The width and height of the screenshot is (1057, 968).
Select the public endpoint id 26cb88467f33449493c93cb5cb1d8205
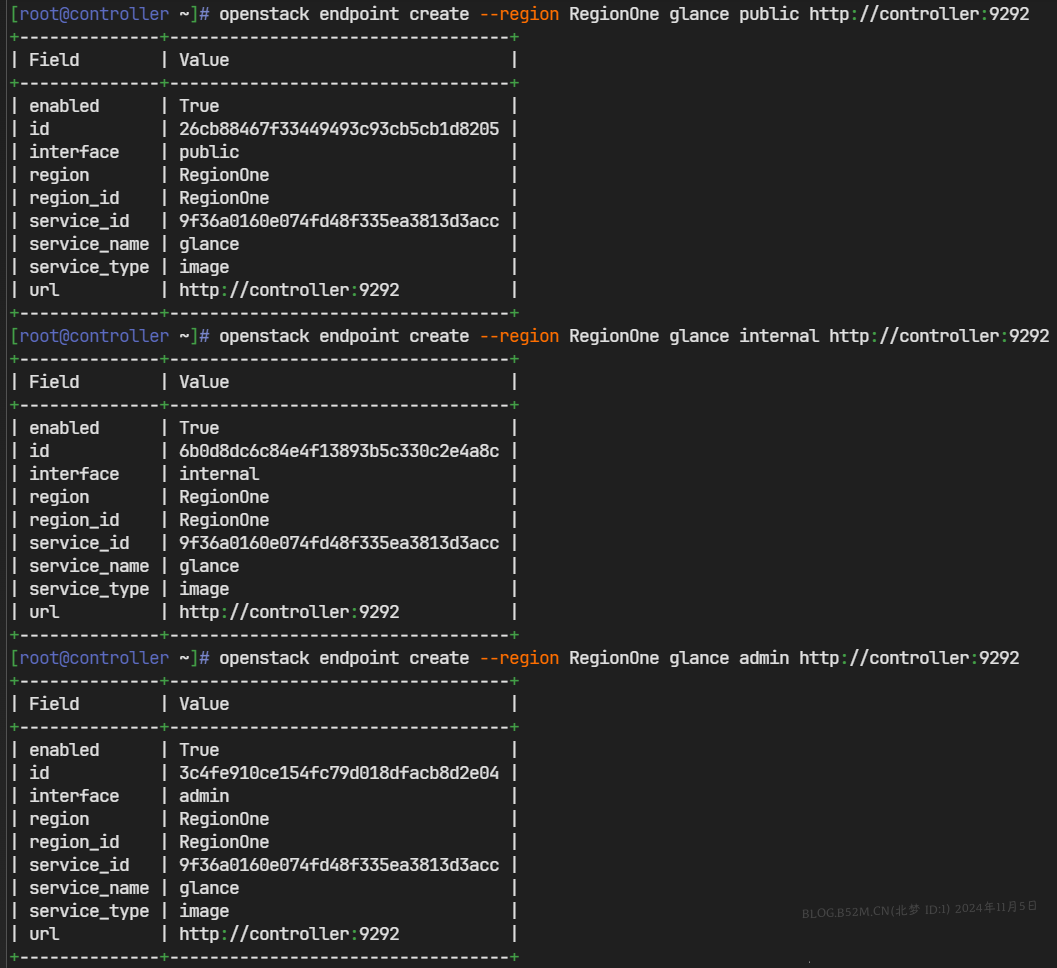coord(338,128)
